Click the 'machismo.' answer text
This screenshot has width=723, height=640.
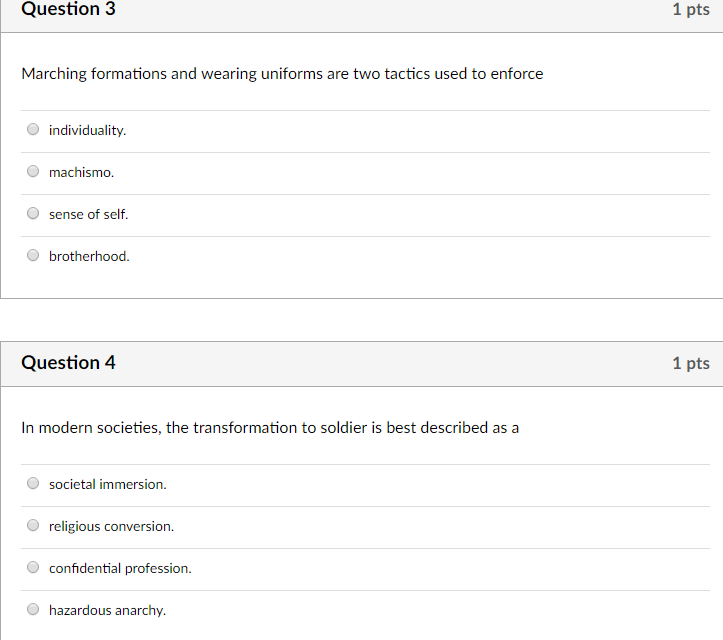click(x=82, y=172)
